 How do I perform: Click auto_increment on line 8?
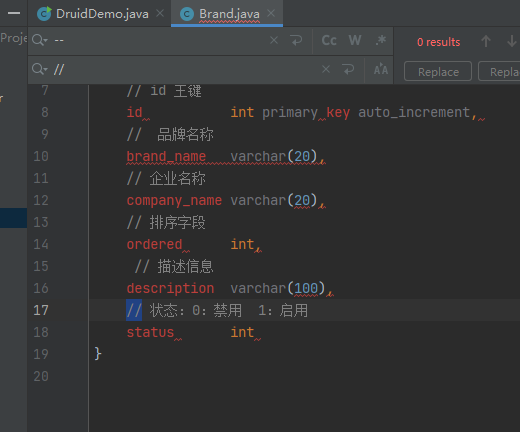[414, 112]
